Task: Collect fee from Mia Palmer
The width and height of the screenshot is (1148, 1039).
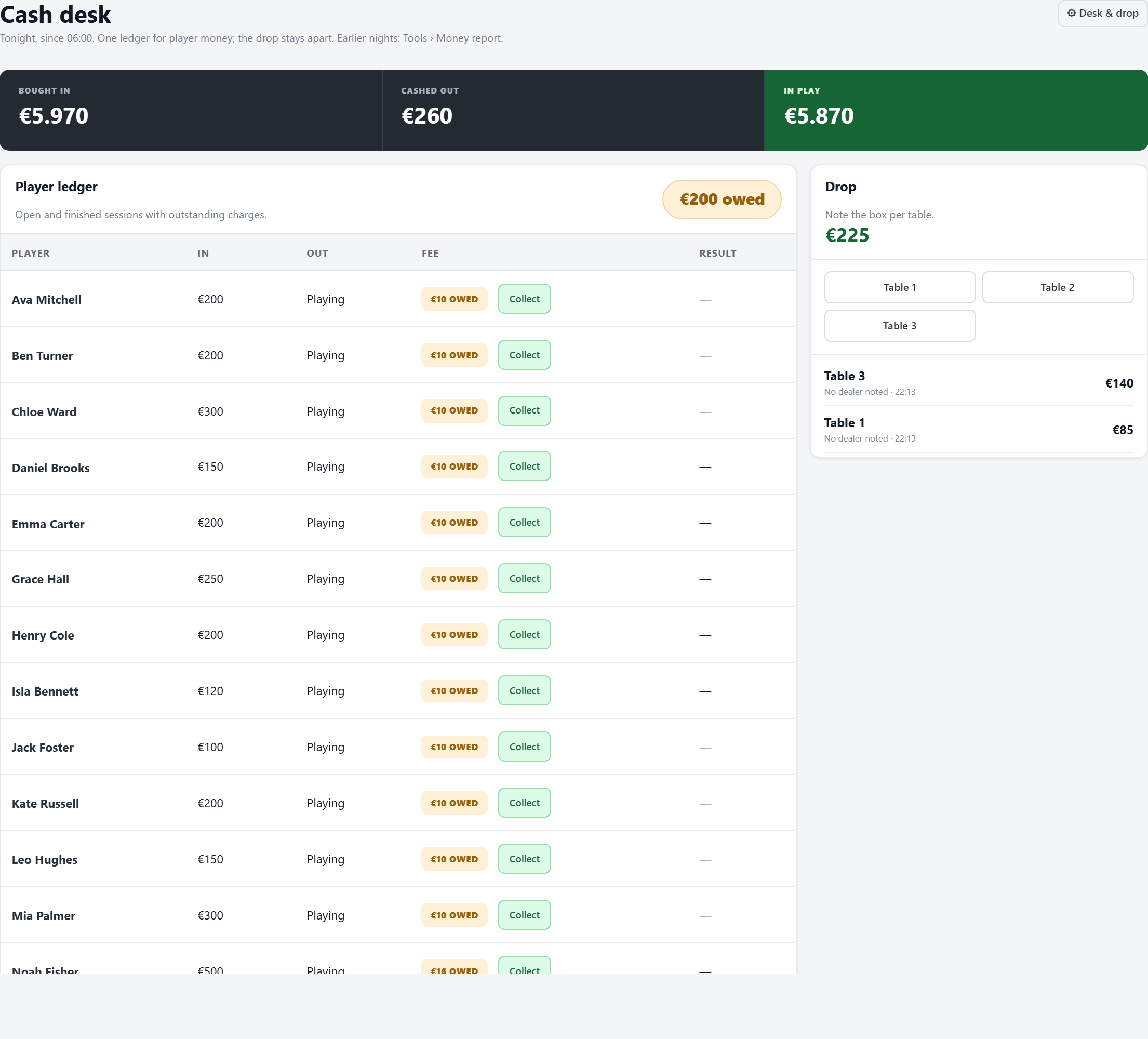Action: coord(524,915)
